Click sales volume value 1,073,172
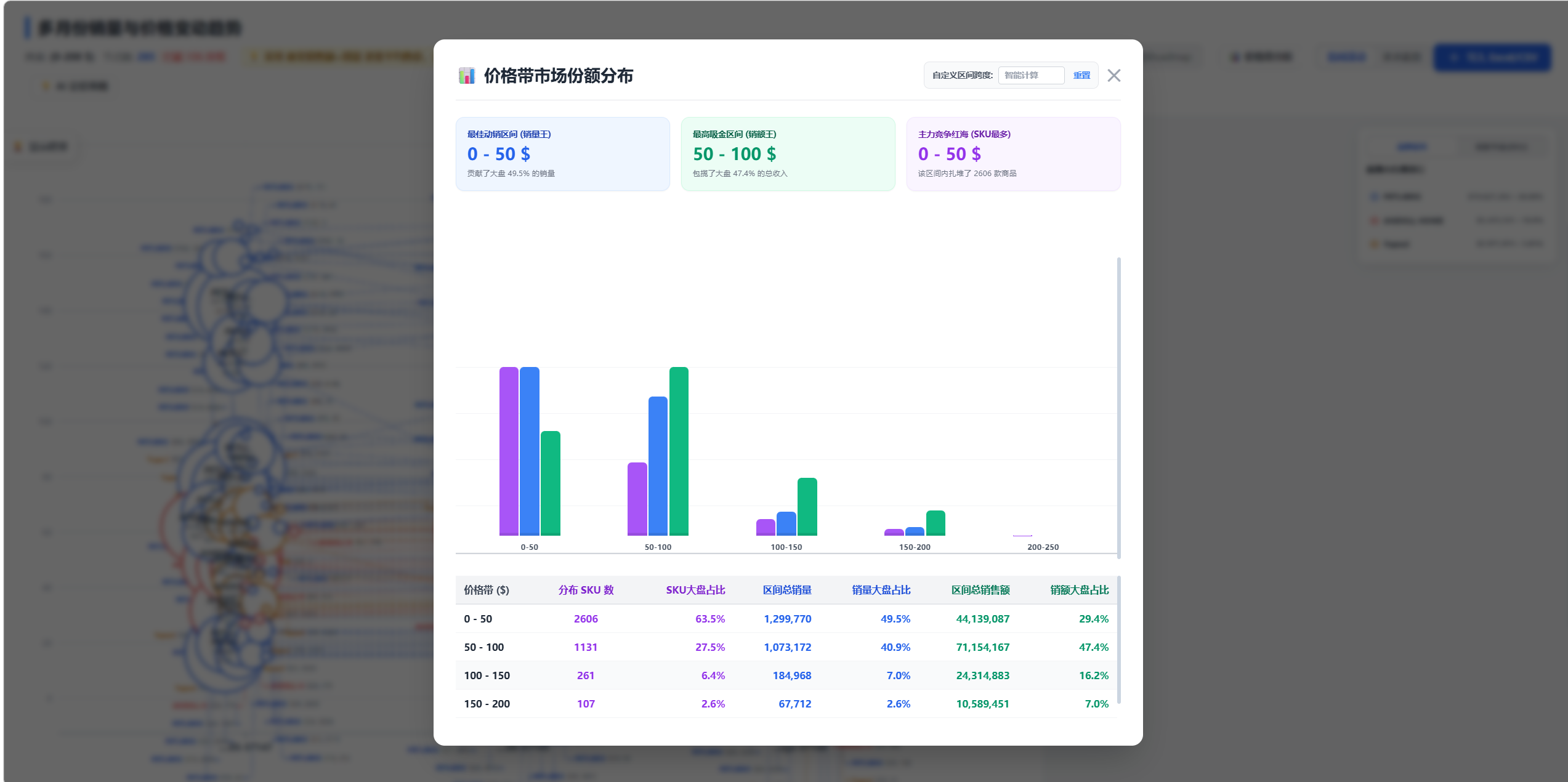Screen dimensions: 1568x782 pos(788,647)
